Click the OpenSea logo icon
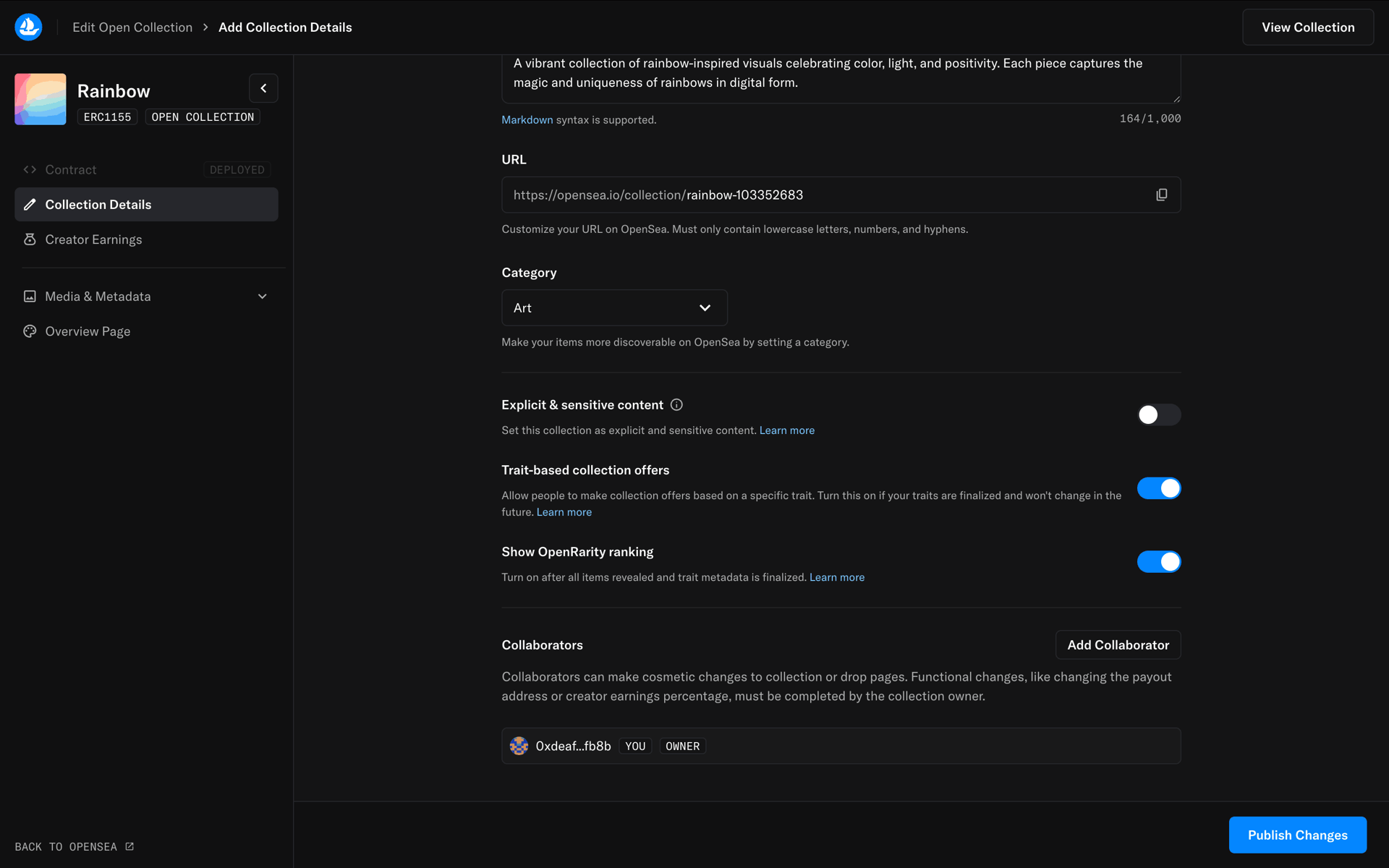Image resolution: width=1389 pixels, height=868 pixels. click(28, 27)
